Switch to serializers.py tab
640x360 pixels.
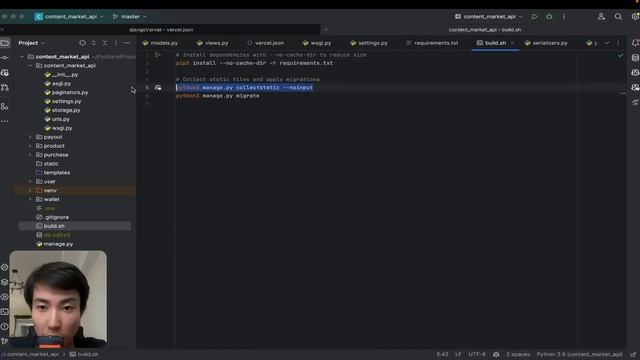(546, 43)
